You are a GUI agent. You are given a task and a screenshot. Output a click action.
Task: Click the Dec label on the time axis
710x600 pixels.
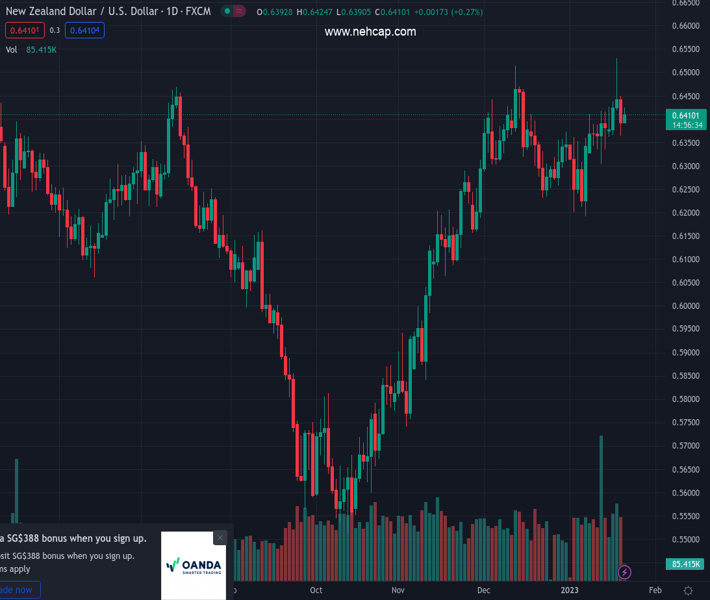pos(484,590)
